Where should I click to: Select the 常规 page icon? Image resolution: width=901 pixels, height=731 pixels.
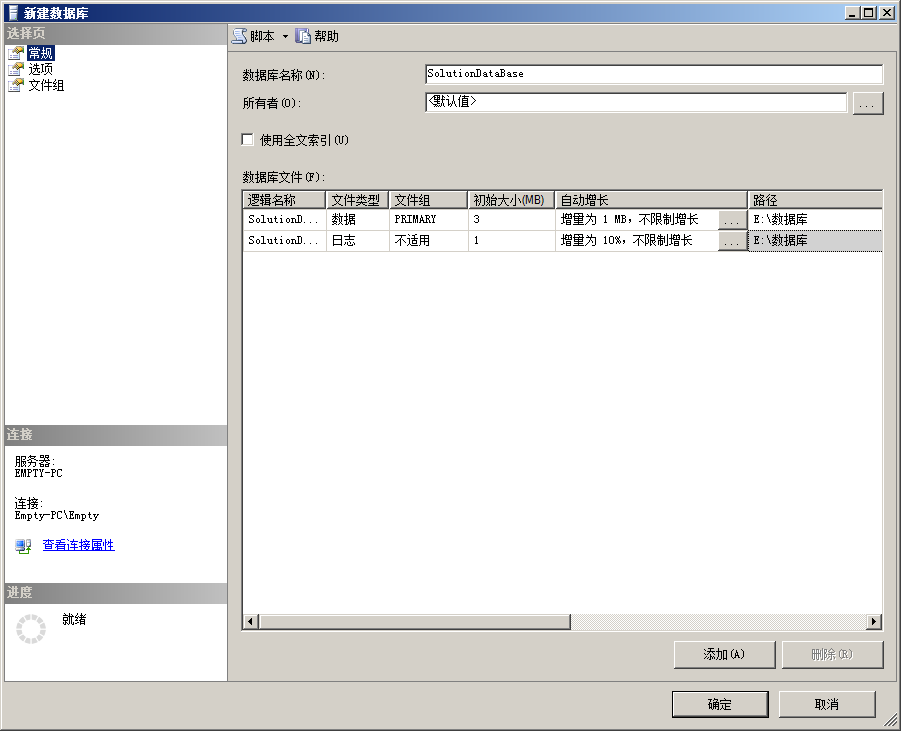click(15, 53)
